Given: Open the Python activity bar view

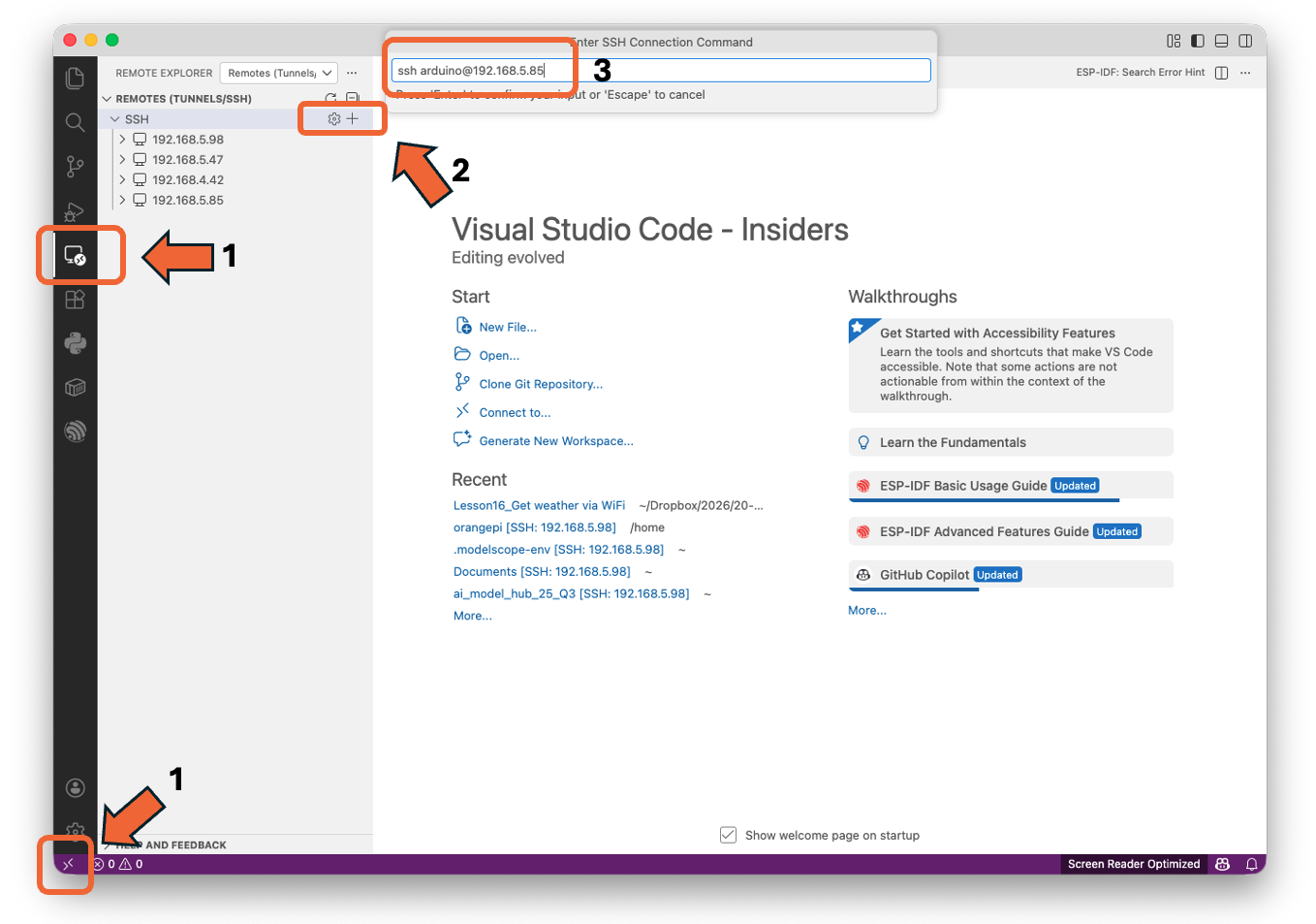Looking at the screenshot, I should point(75,343).
